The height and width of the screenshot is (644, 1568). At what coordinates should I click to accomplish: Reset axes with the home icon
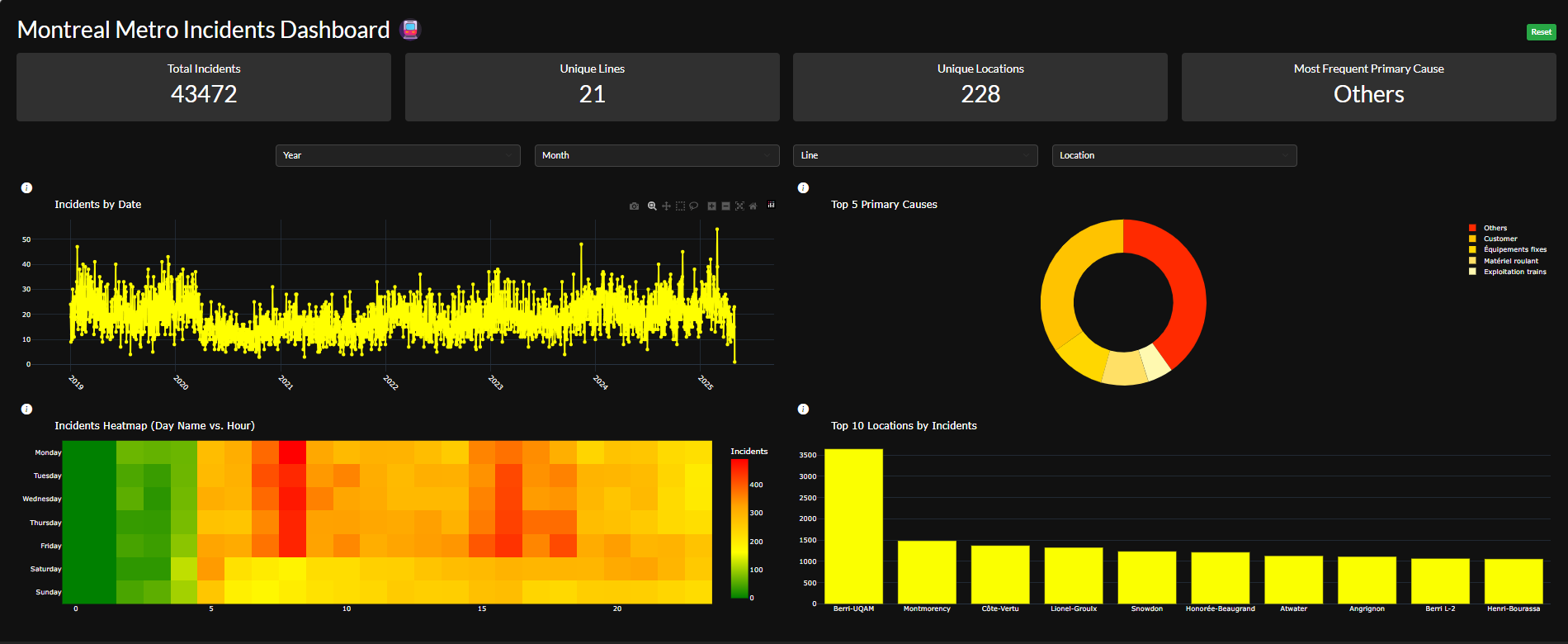tap(753, 206)
